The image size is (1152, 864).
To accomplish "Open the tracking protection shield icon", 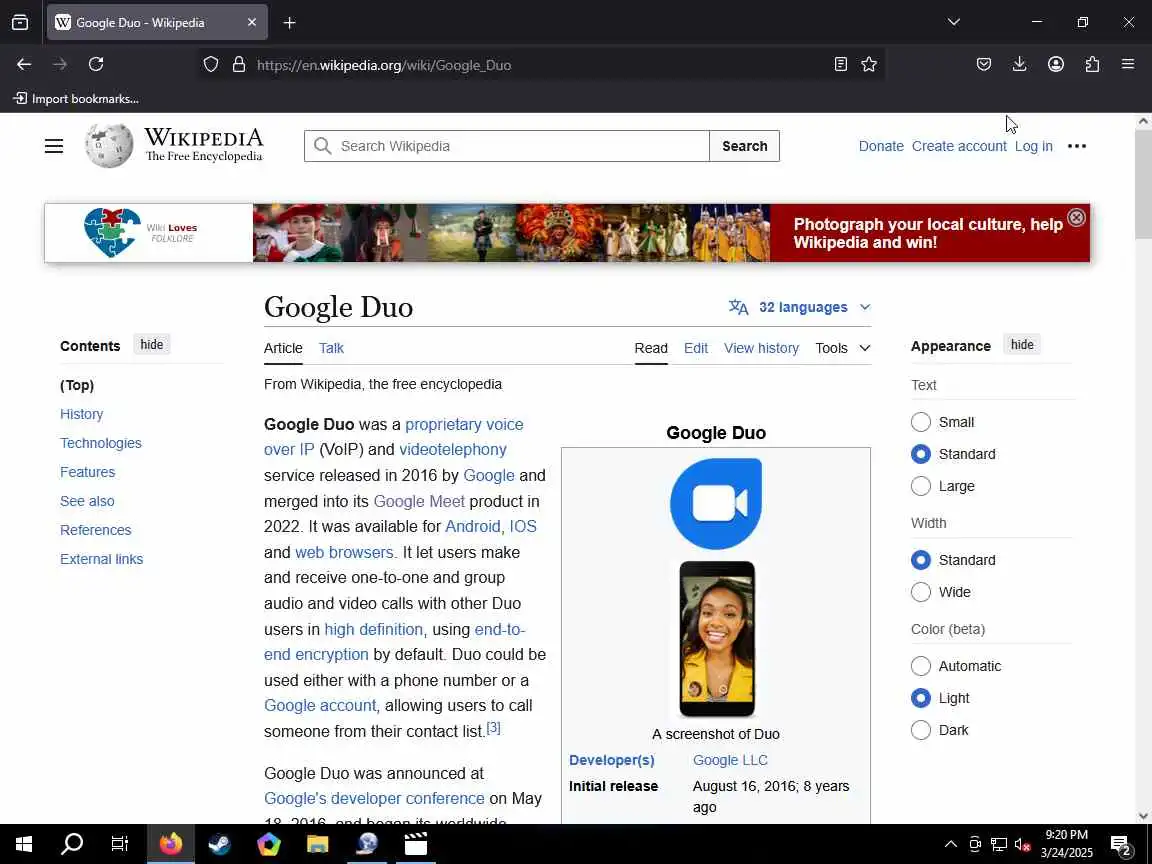I will (x=211, y=65).
